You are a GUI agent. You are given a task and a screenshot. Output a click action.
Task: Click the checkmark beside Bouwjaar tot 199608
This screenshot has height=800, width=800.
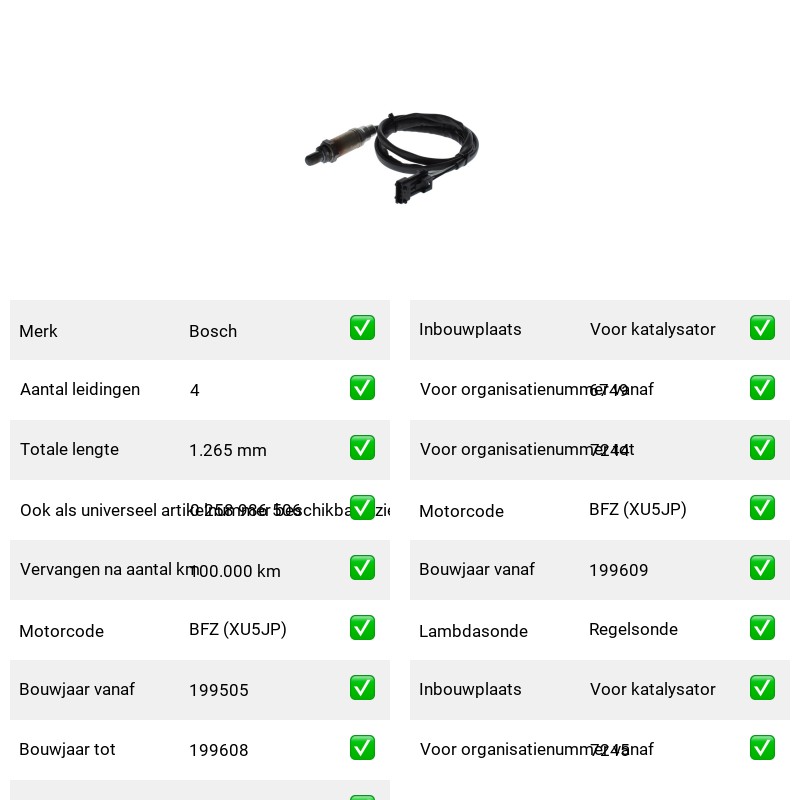click(x=362, y=748)
